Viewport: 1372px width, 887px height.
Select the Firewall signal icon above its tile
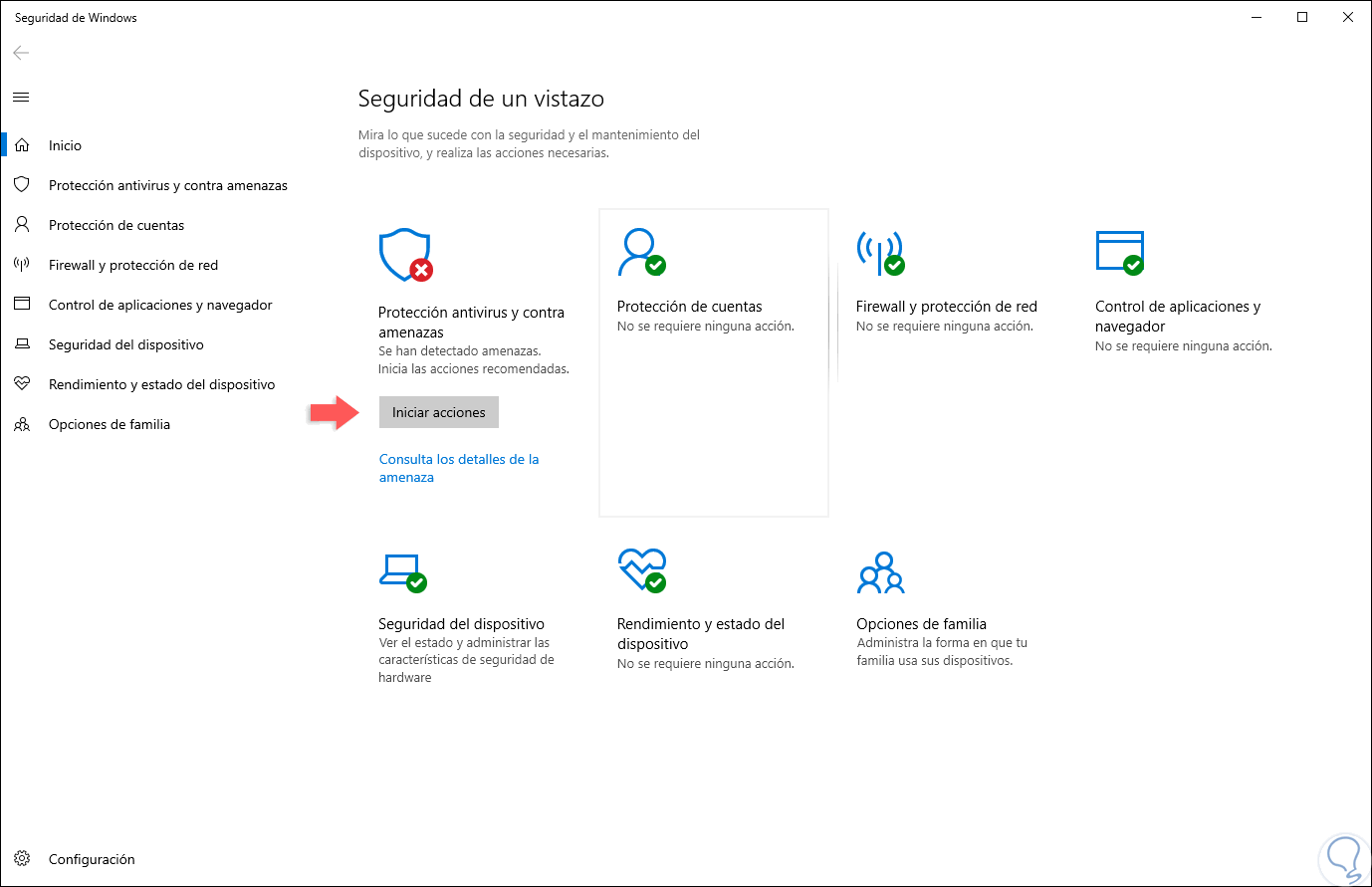881,255
